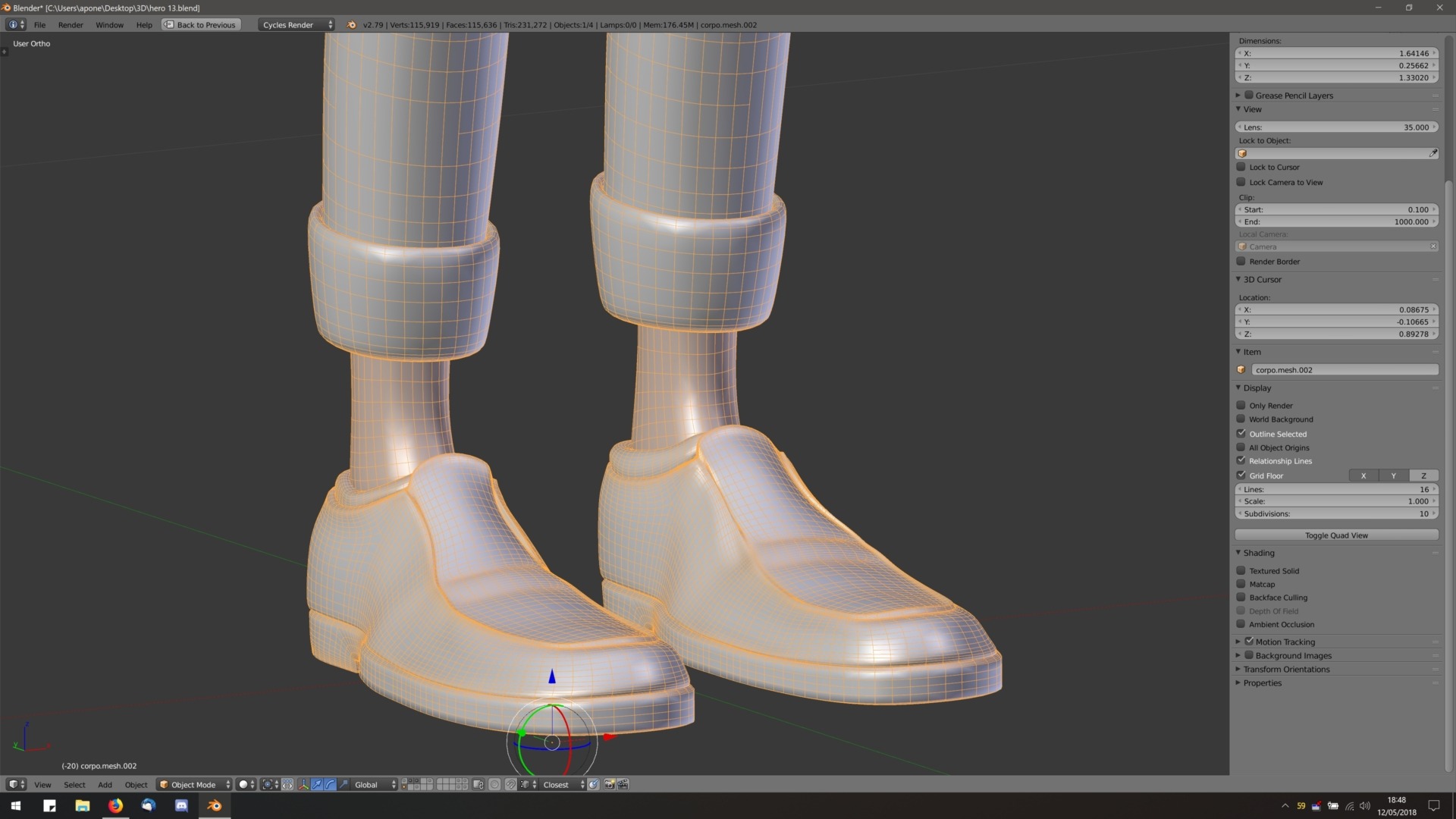This screenshot has height=819, width=1456.
Task: Toggle the grid floor Z axis
Action: (x=1423, y=475)
